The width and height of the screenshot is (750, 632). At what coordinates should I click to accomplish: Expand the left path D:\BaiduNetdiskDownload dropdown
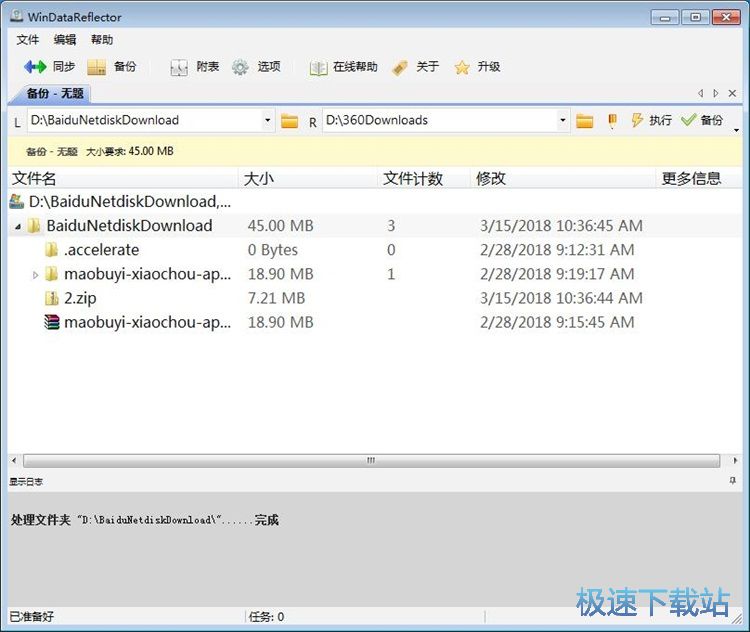coord(268,121)
